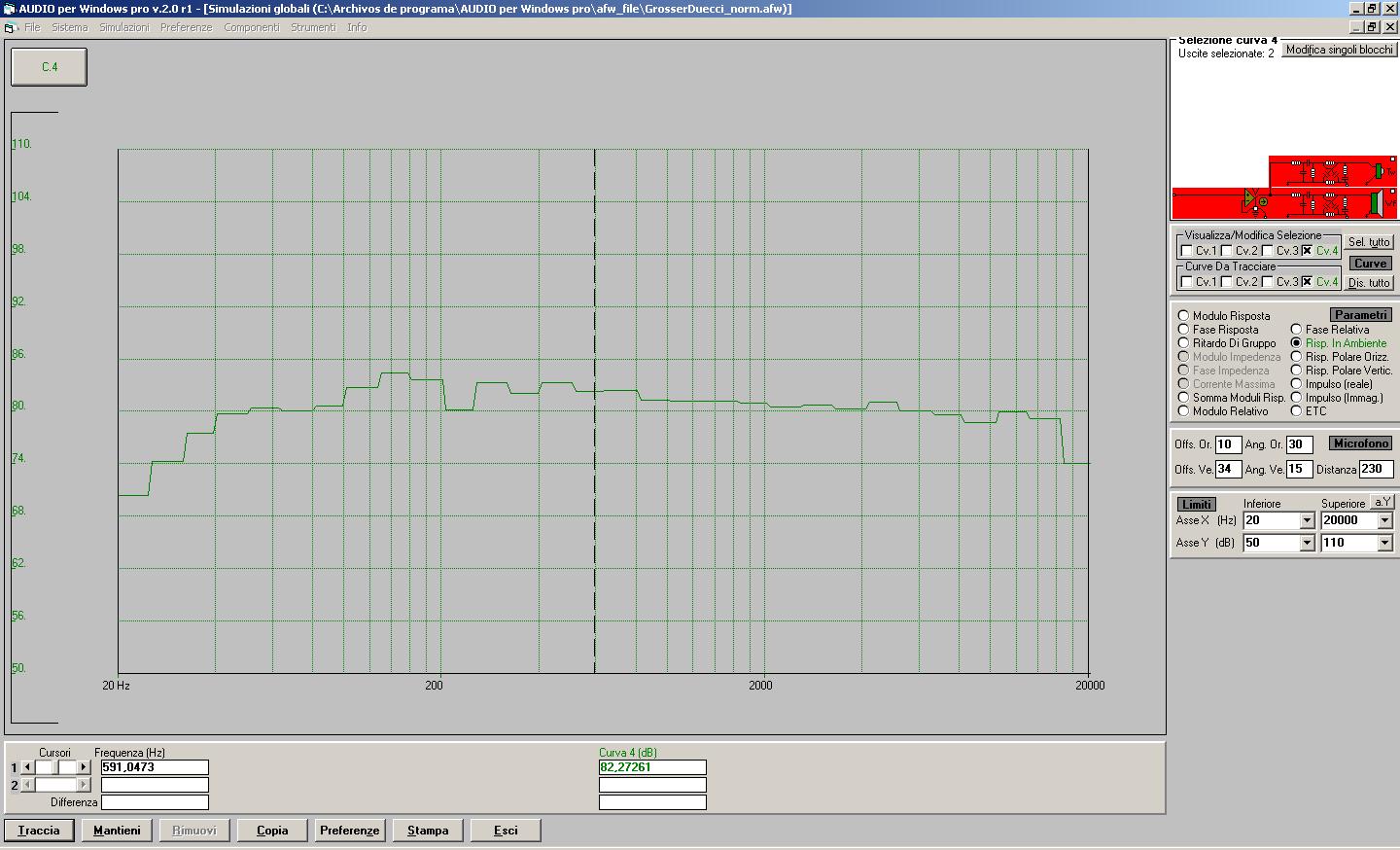Viewport: 1400px width, 850px height.
Task: Open the Info menu
Action: coord(357,28)
